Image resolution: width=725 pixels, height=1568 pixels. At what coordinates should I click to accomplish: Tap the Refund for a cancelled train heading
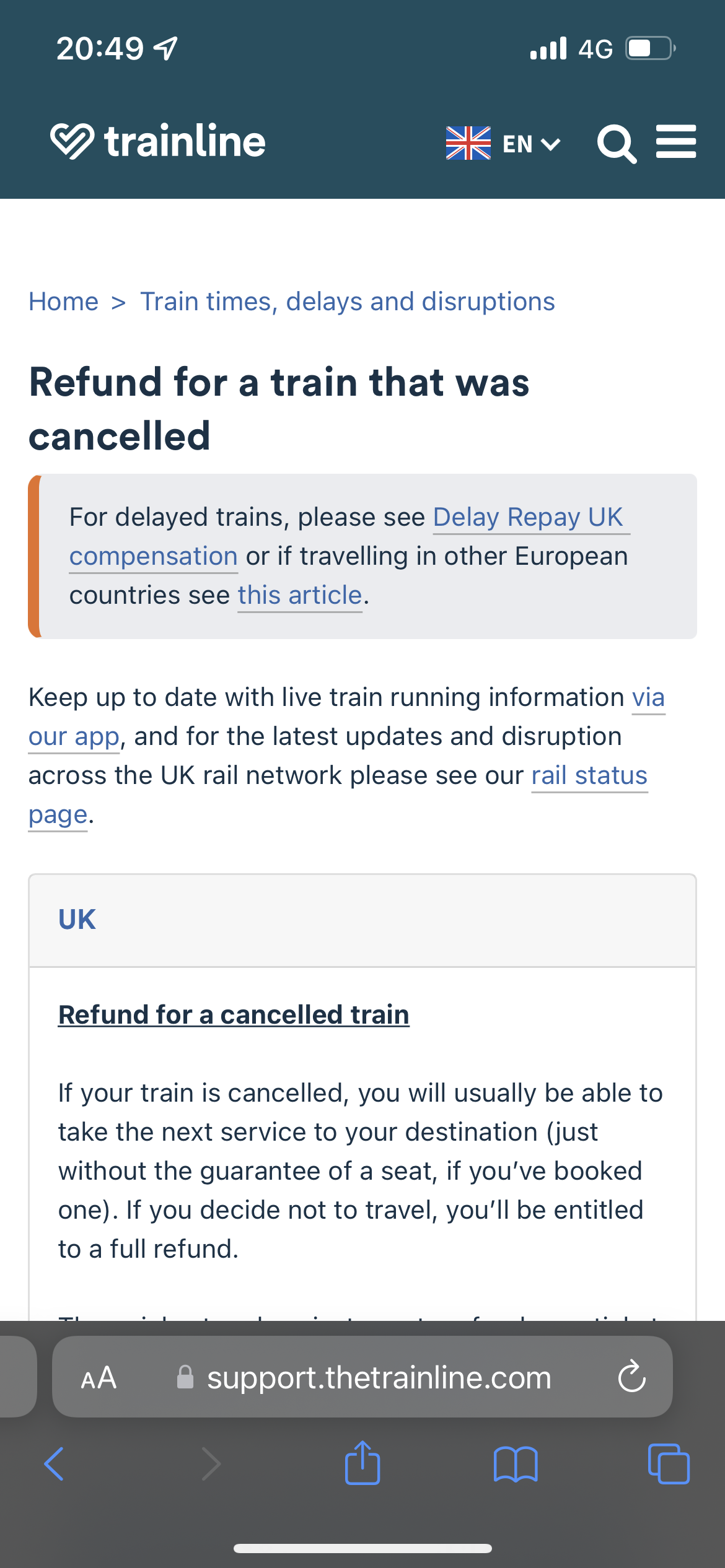234,1015
